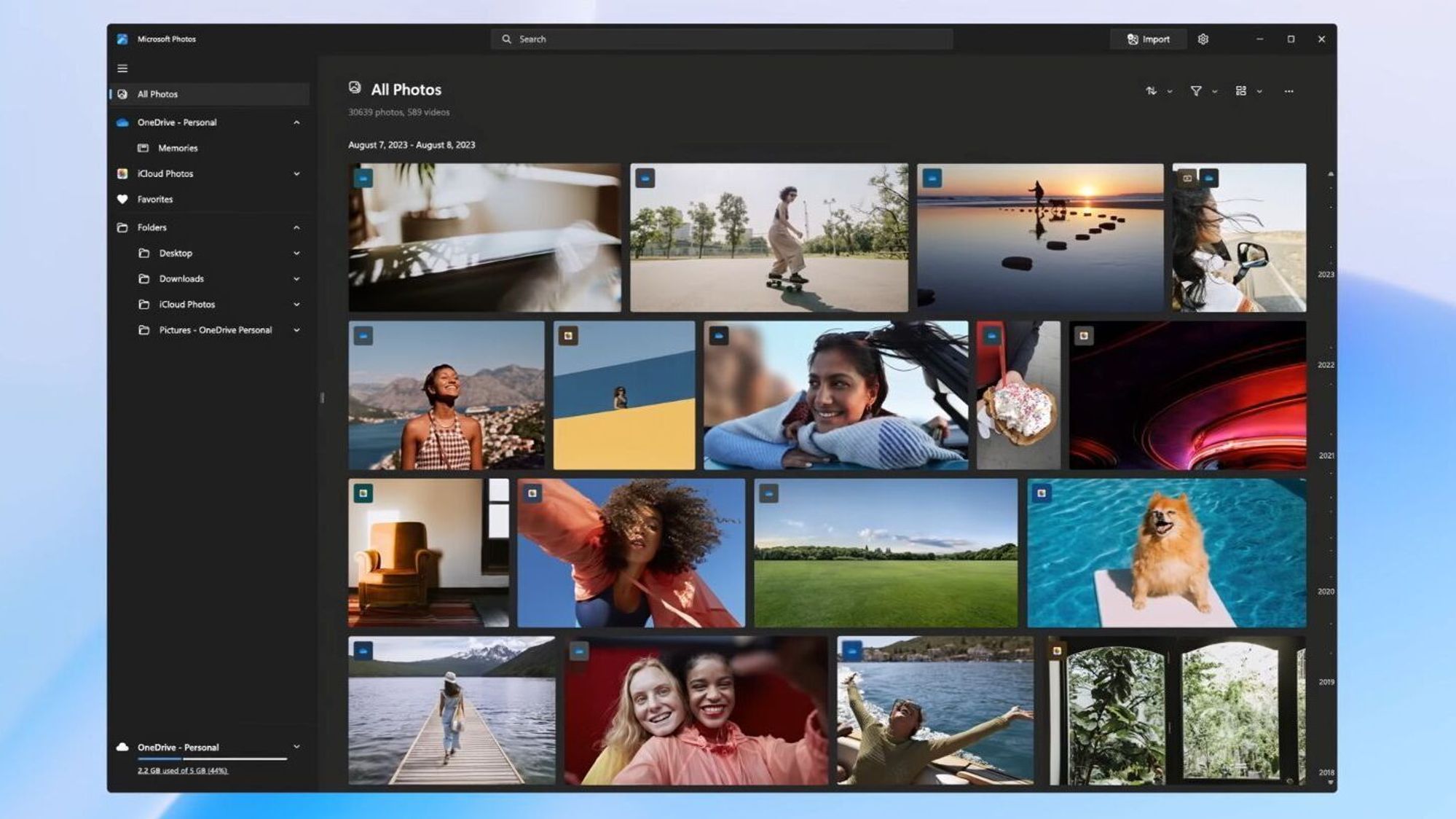
Task: Open the green field landscape photo
Action: click(x=886, y=553)
